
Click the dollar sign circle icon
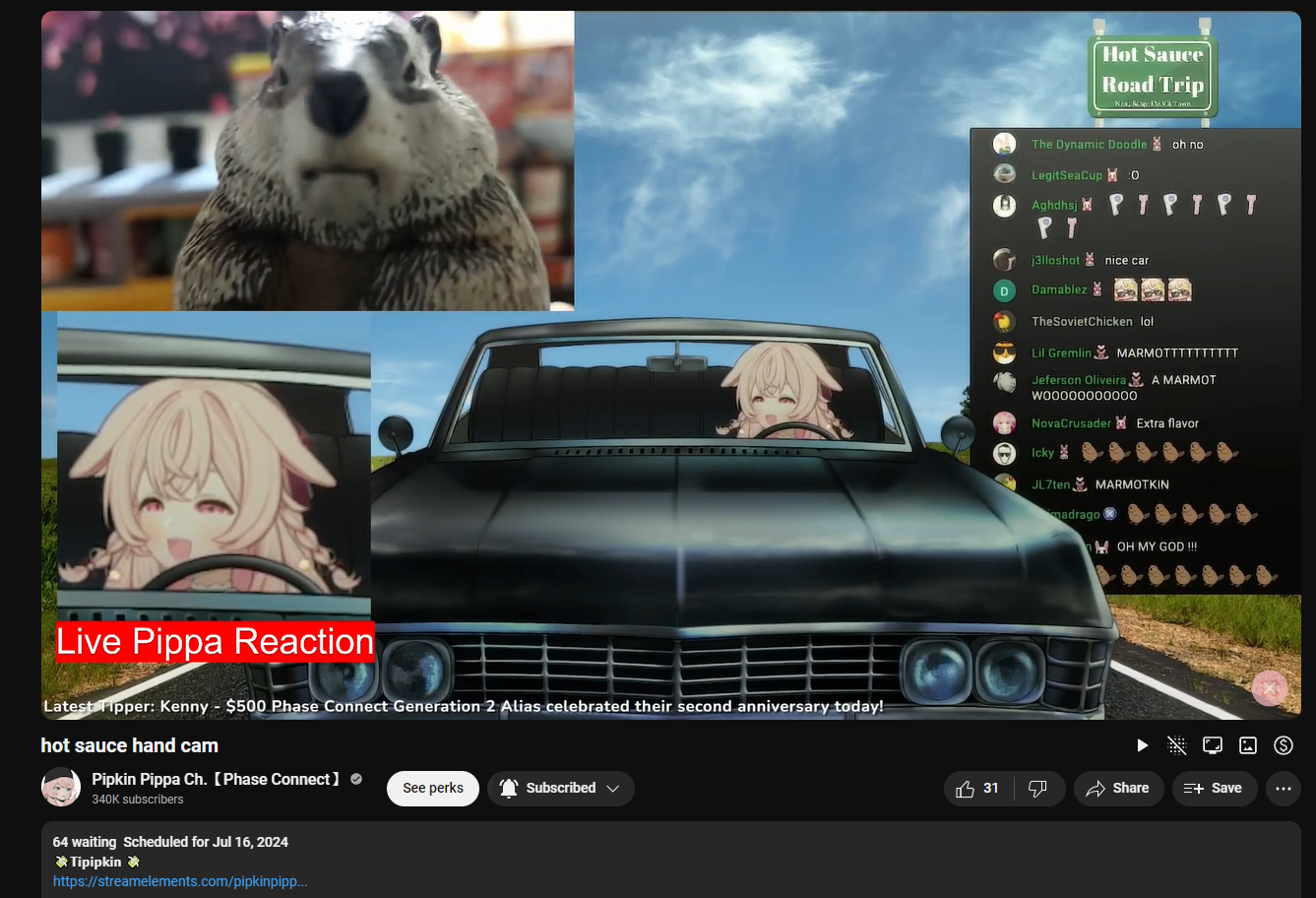click(x=1284, y=745)
